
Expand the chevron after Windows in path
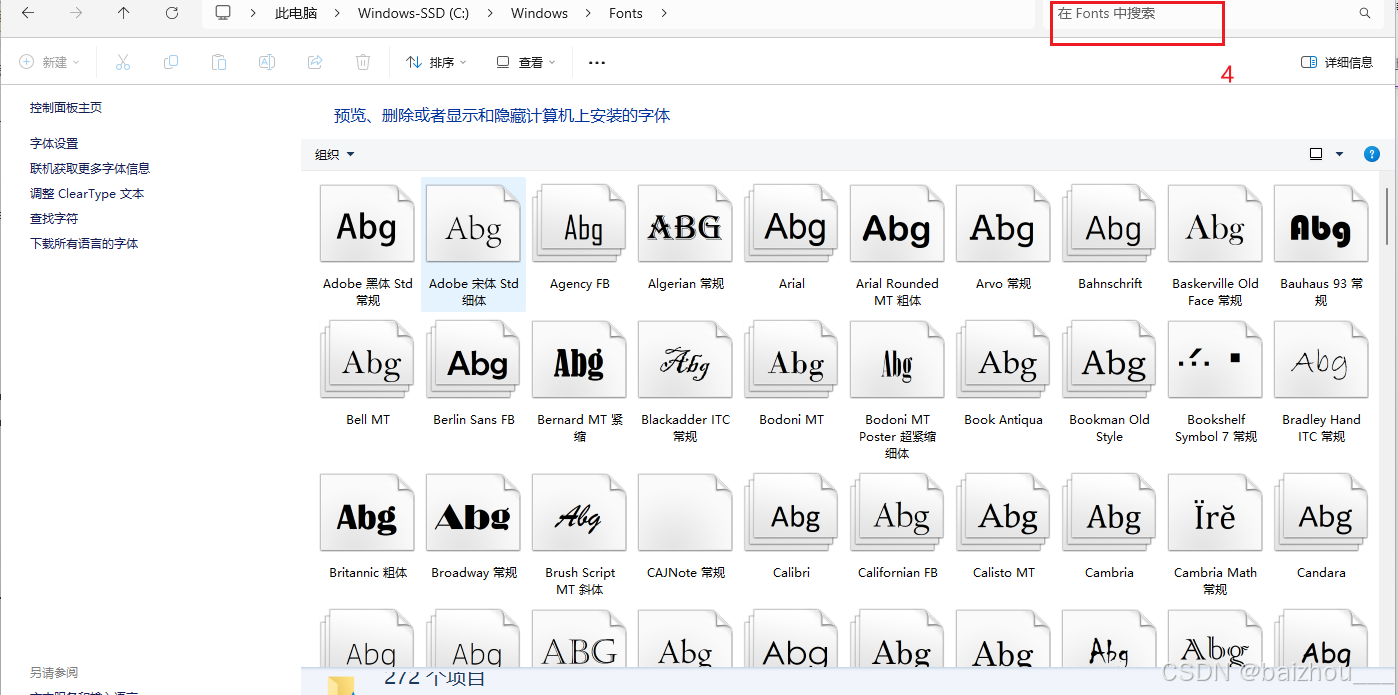(x=588, y=13)
